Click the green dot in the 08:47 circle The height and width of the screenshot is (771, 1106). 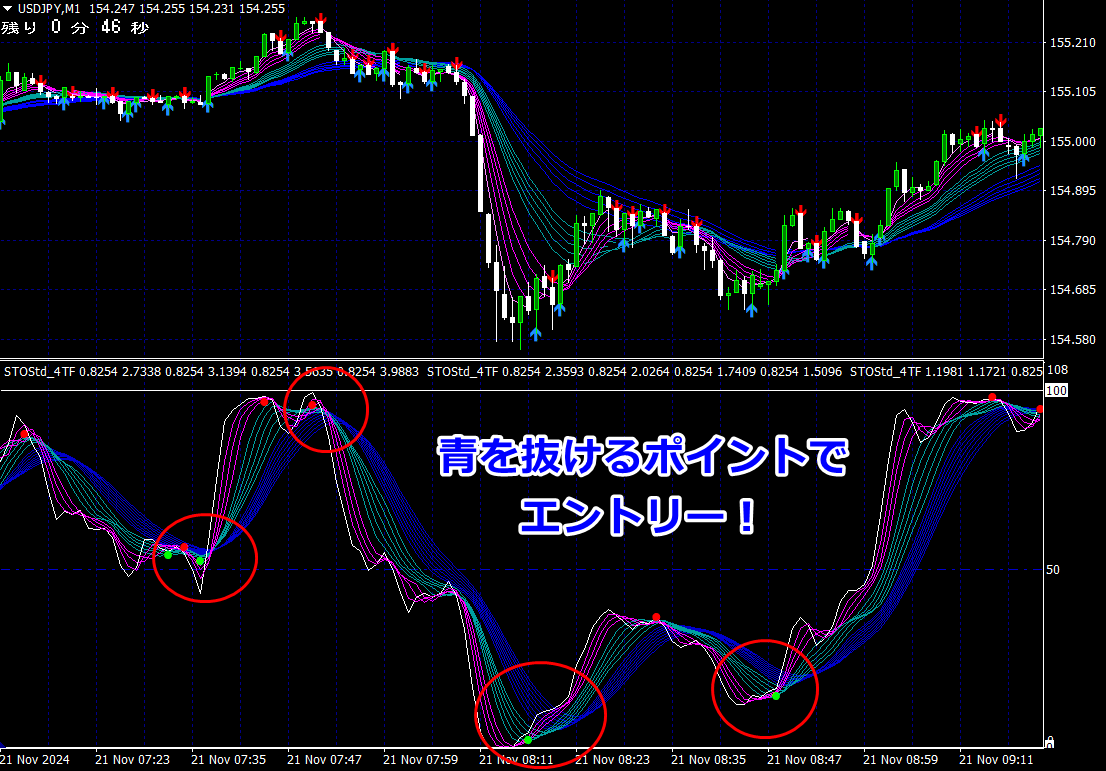(776, 696)
